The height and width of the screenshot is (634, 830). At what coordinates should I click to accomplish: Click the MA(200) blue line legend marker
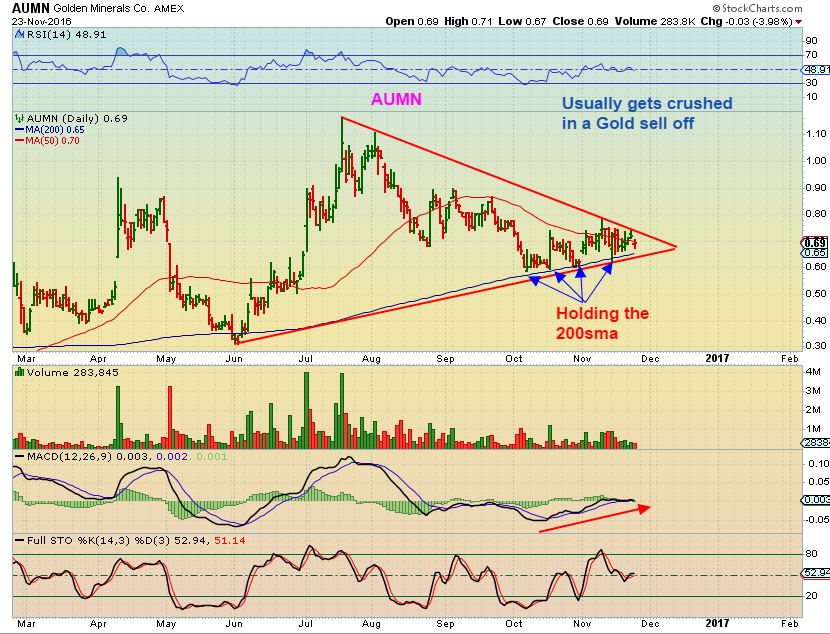tap(20, 130)
